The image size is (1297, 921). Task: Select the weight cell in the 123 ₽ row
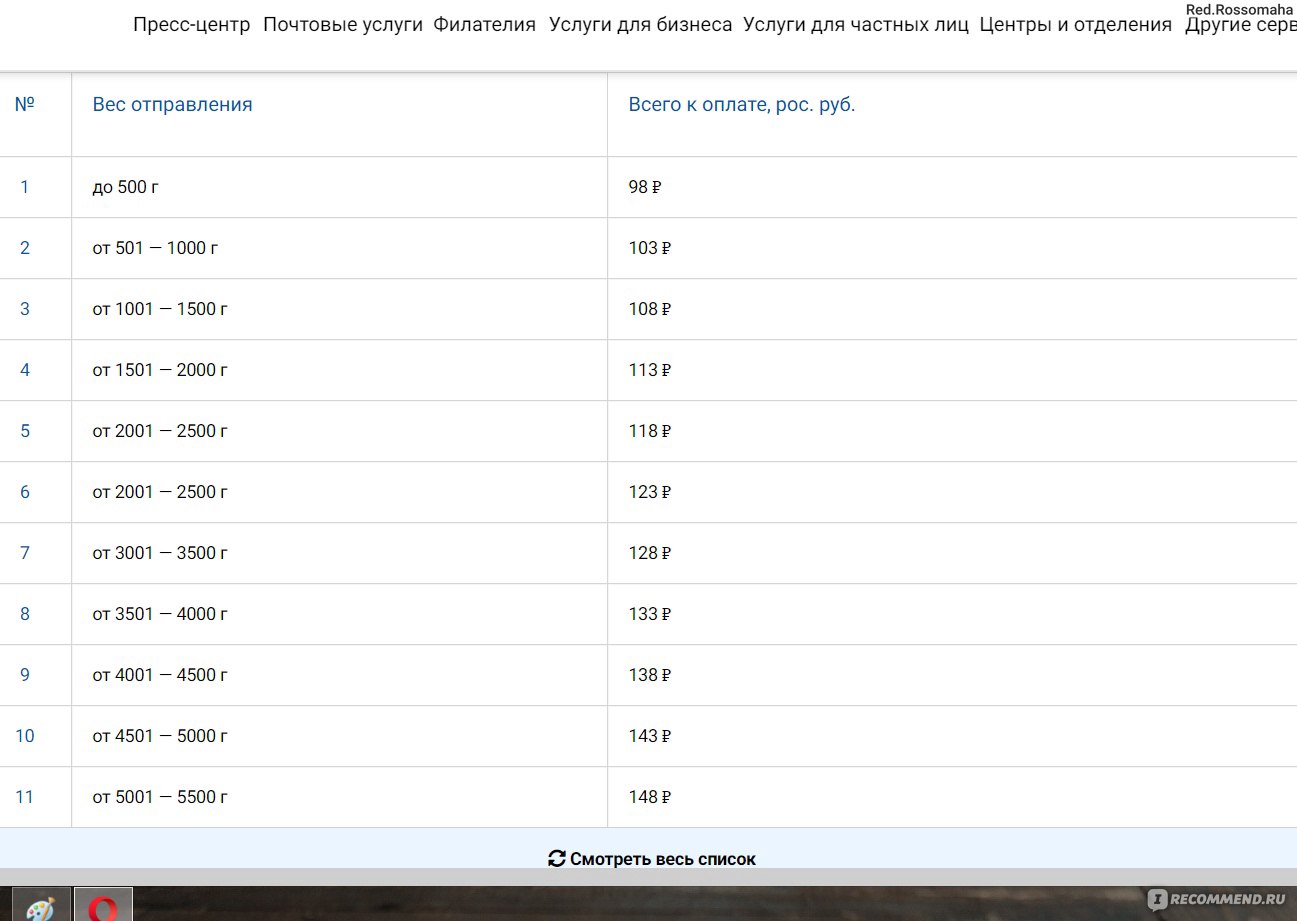coord(340,492)
